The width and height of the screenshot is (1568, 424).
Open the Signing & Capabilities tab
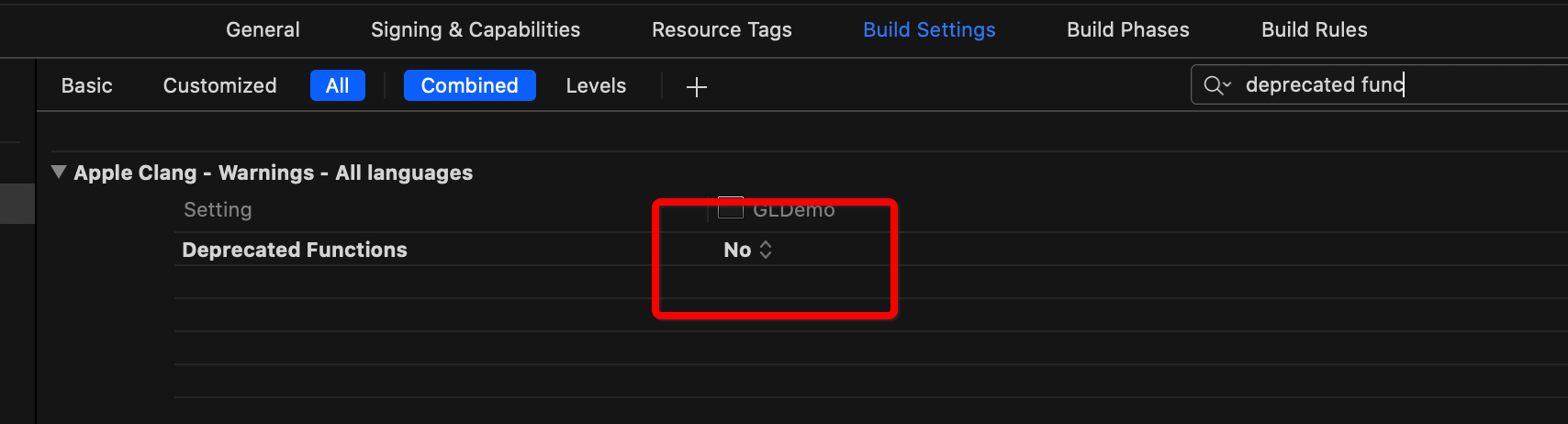pyautogui.click(x=476, y=29)
